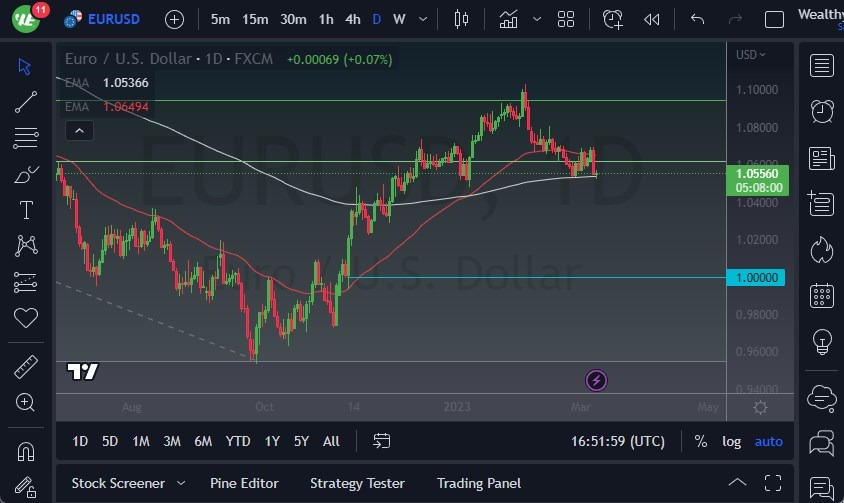
Task: Toggle the percent scale option
Action: click(701, 441)
